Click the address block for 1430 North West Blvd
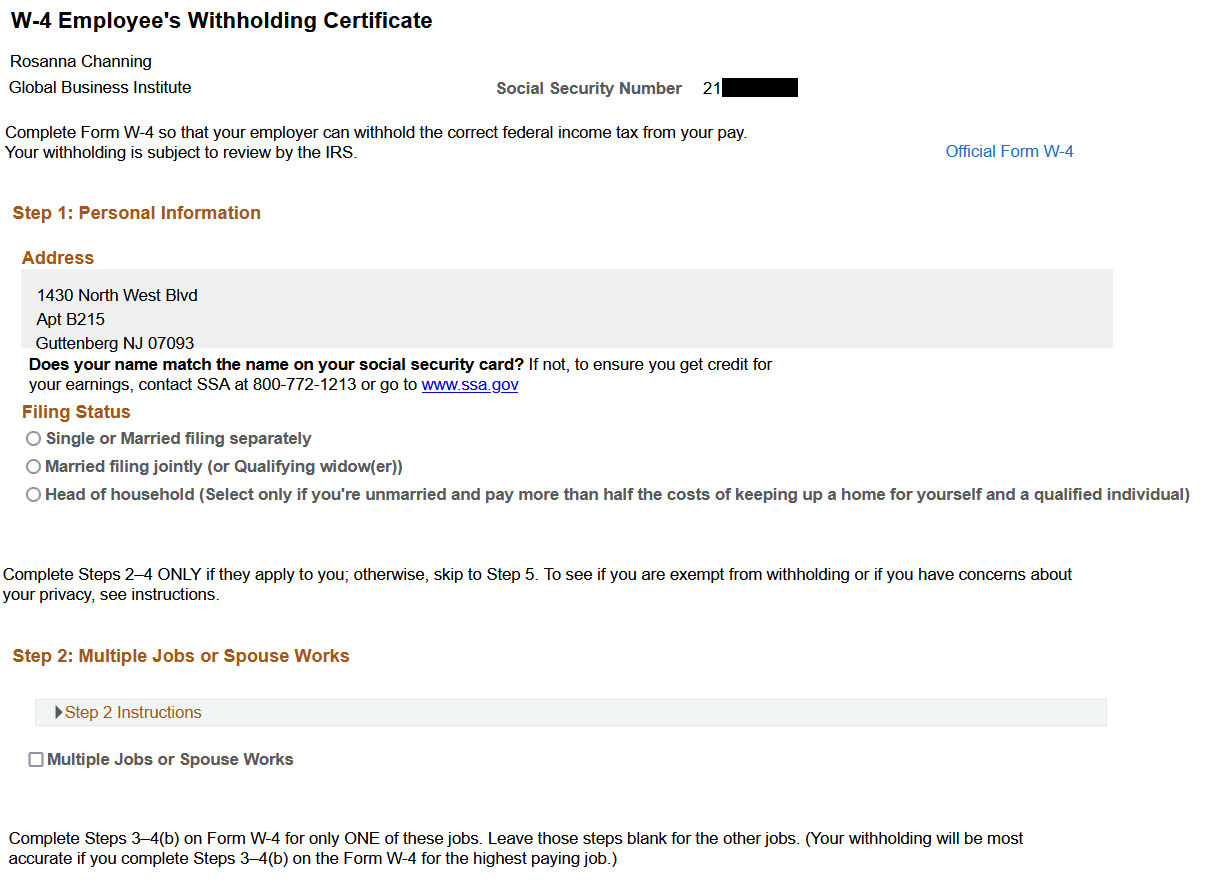This screenshot has height=882, width=1212. pos(117,295)
